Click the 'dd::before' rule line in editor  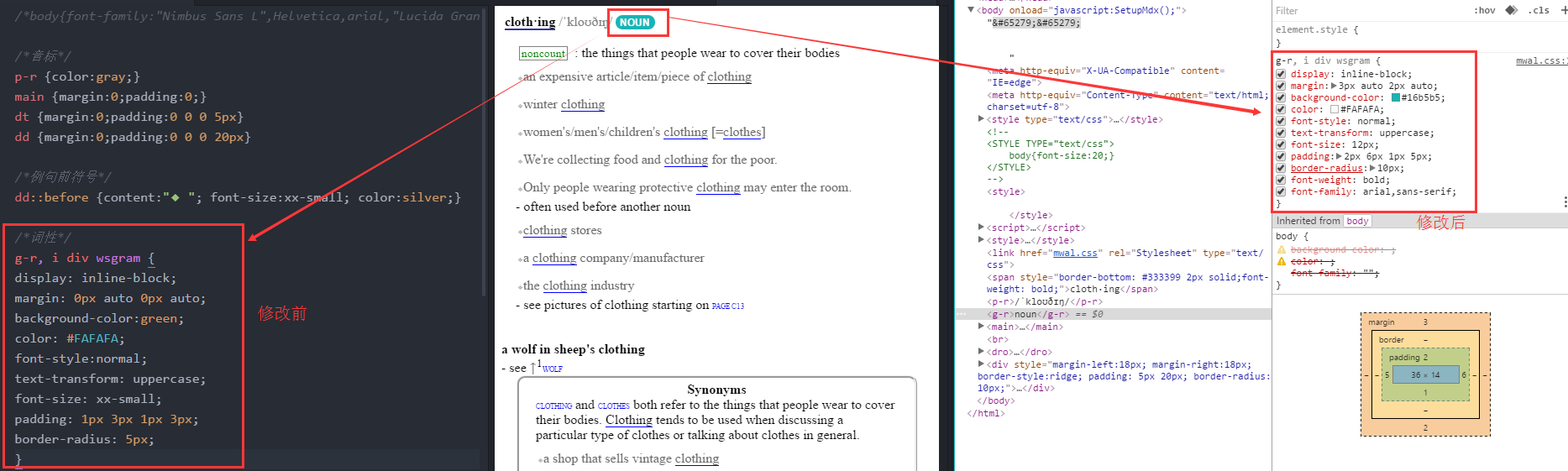238,197
